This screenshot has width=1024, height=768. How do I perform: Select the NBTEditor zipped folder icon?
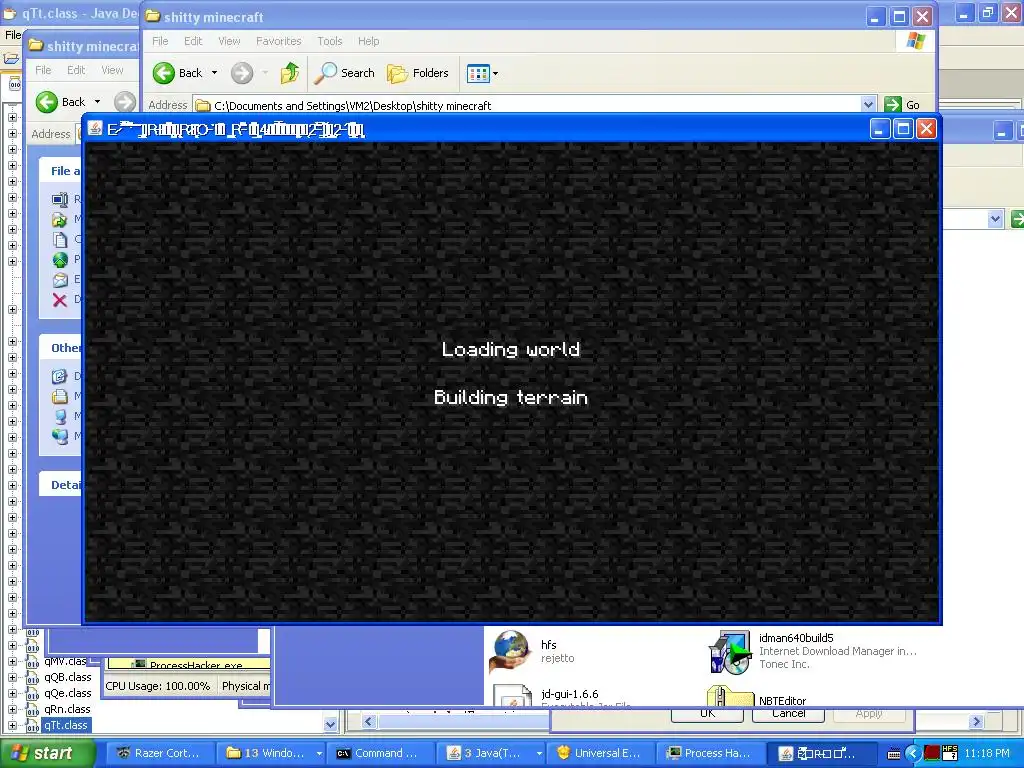730,696
